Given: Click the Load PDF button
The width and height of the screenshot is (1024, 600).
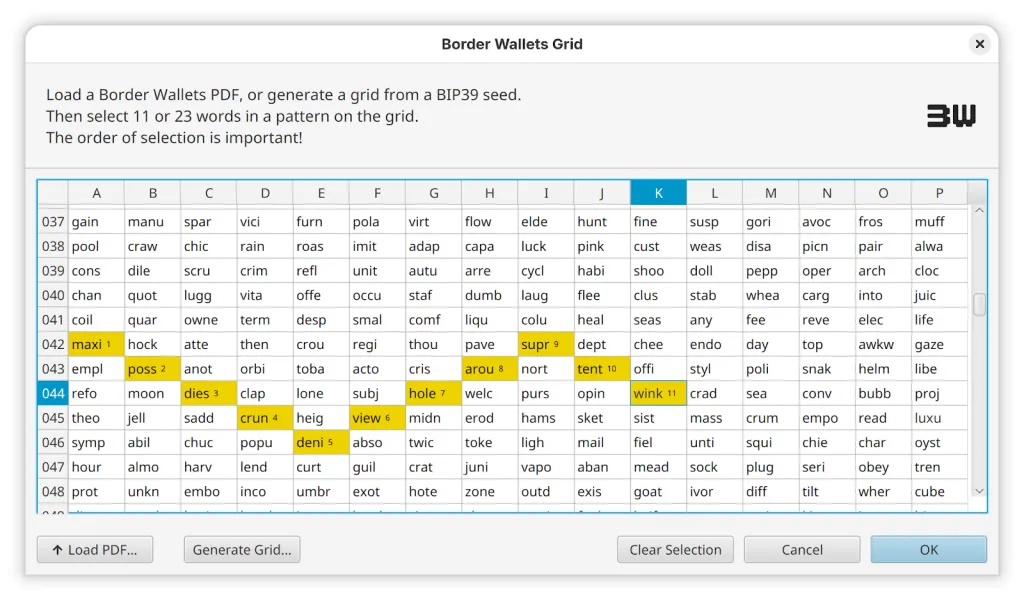Looking at the screenshot, I should click(x=95, y=549).
